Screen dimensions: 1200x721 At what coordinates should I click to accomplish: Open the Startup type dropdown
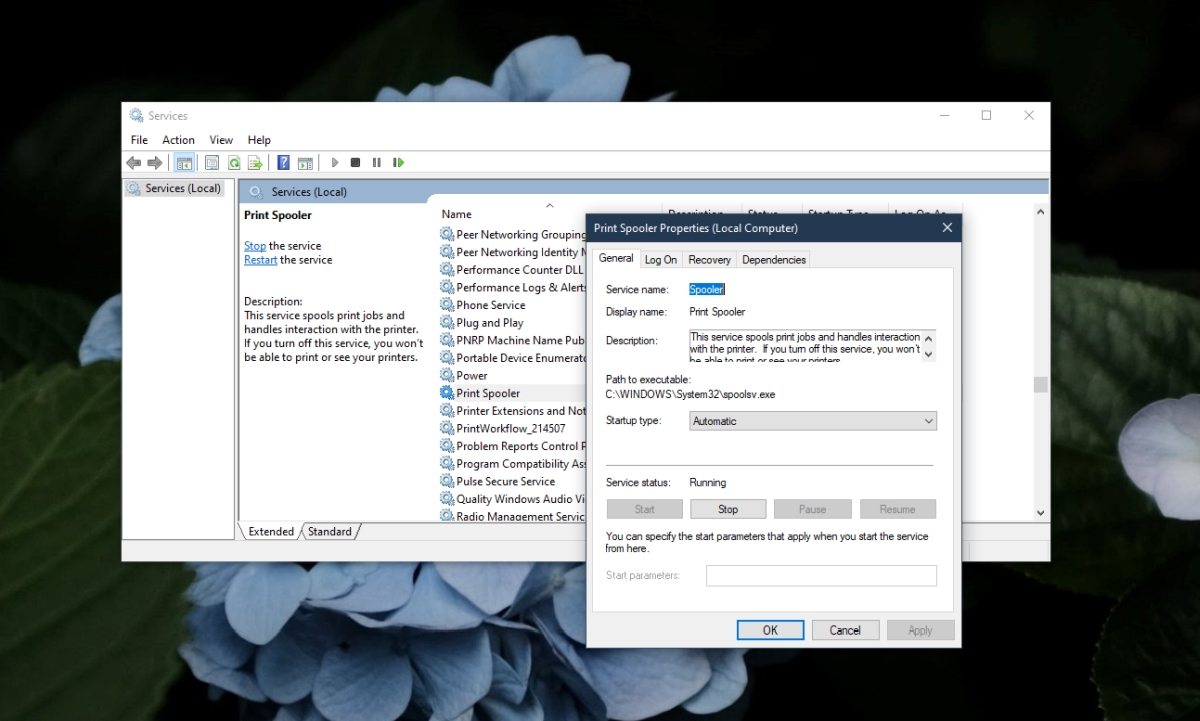click(813, 421)
